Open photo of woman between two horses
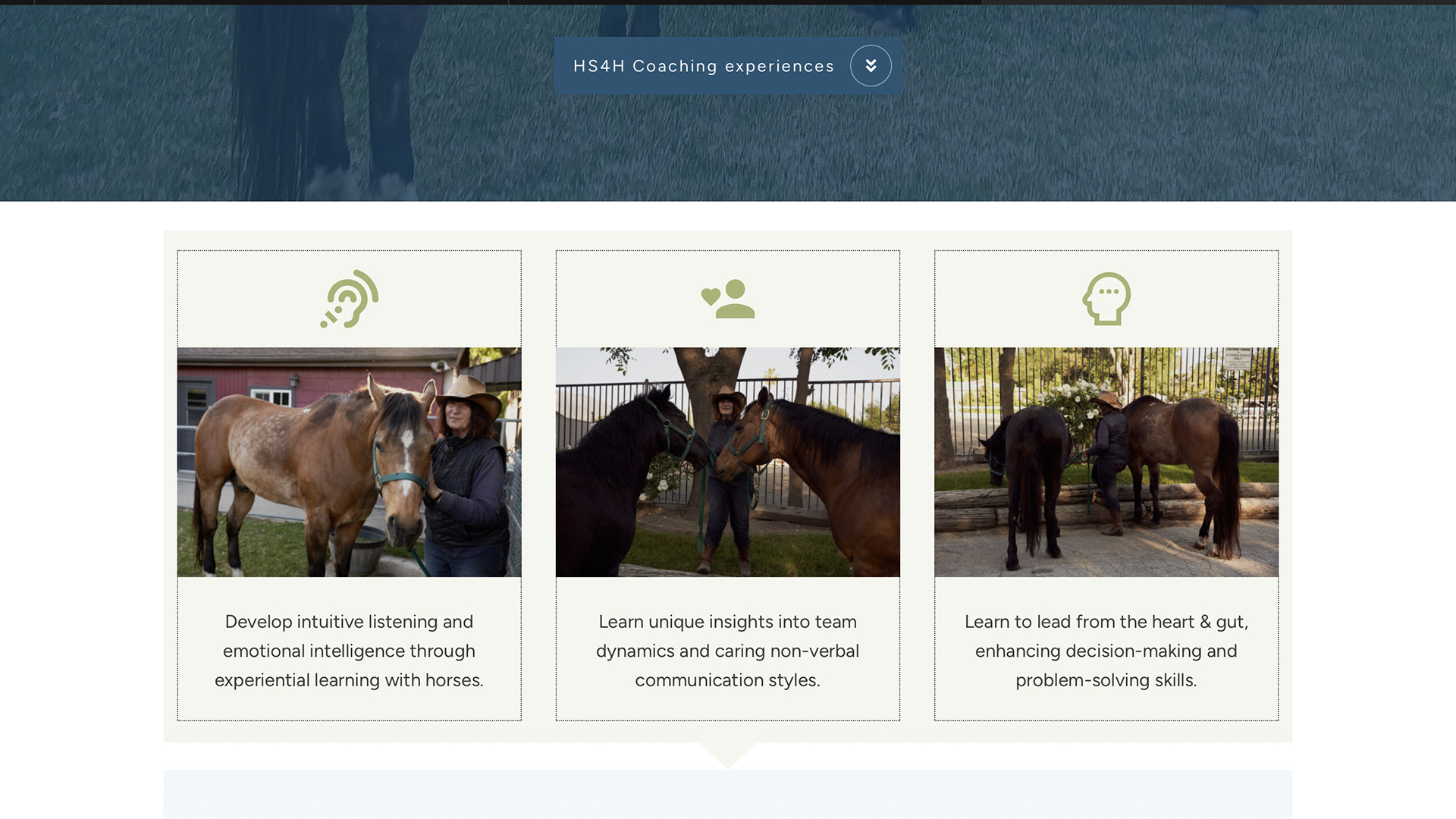Viewport: 1456px width, 819px height. pos(728,463)
